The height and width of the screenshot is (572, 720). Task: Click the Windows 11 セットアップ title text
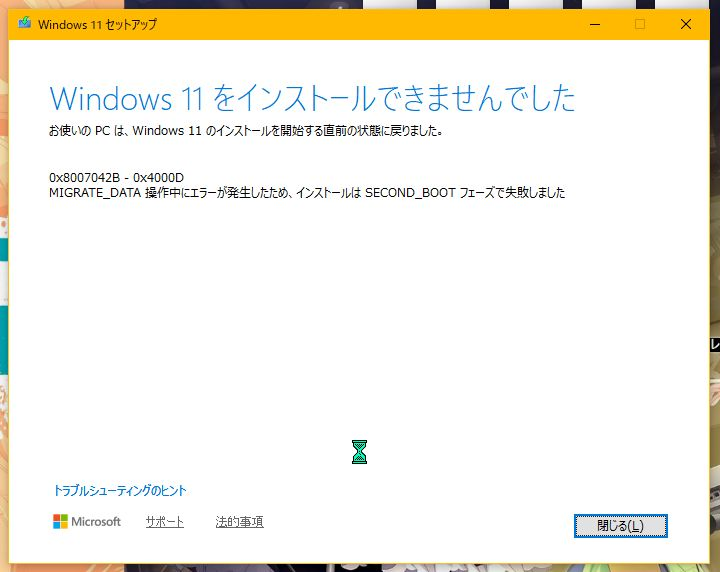pos(97,24)
